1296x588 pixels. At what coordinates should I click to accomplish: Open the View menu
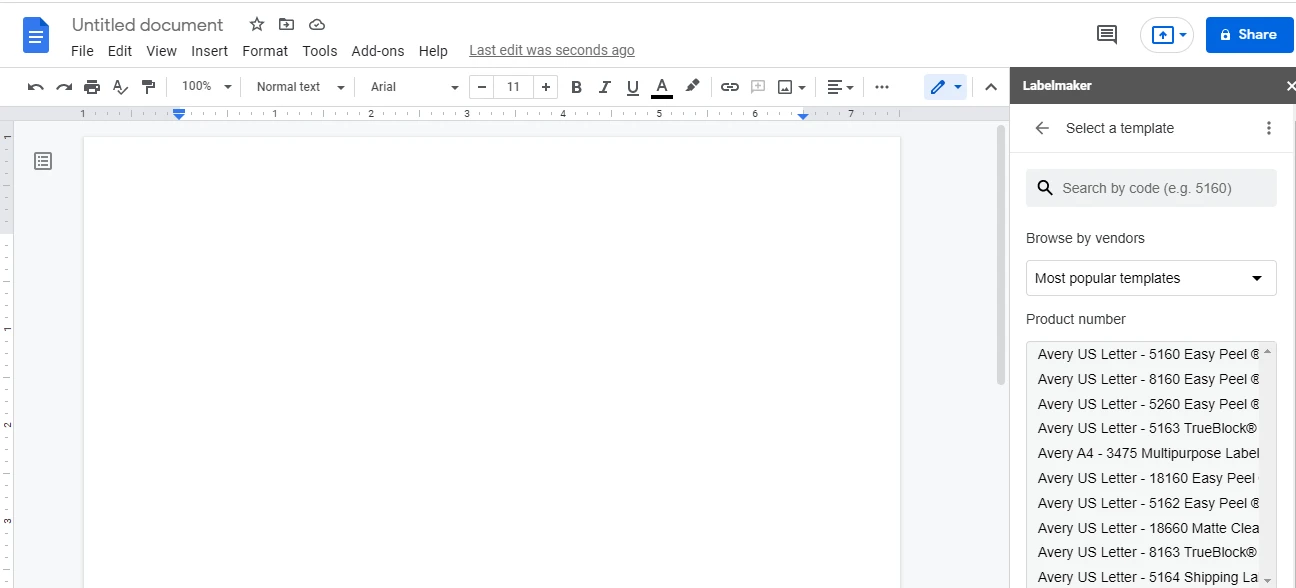point(161,51)
